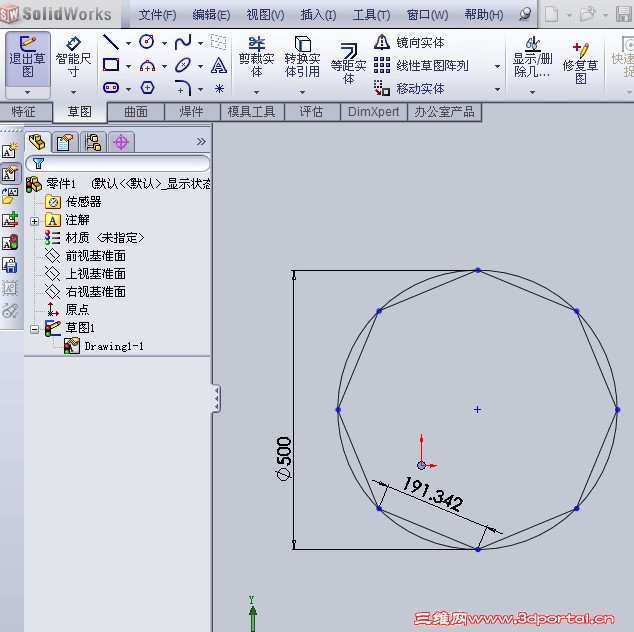Click Move Entities (移动实体)
634x632 pixels.
(x=409, y=88)
